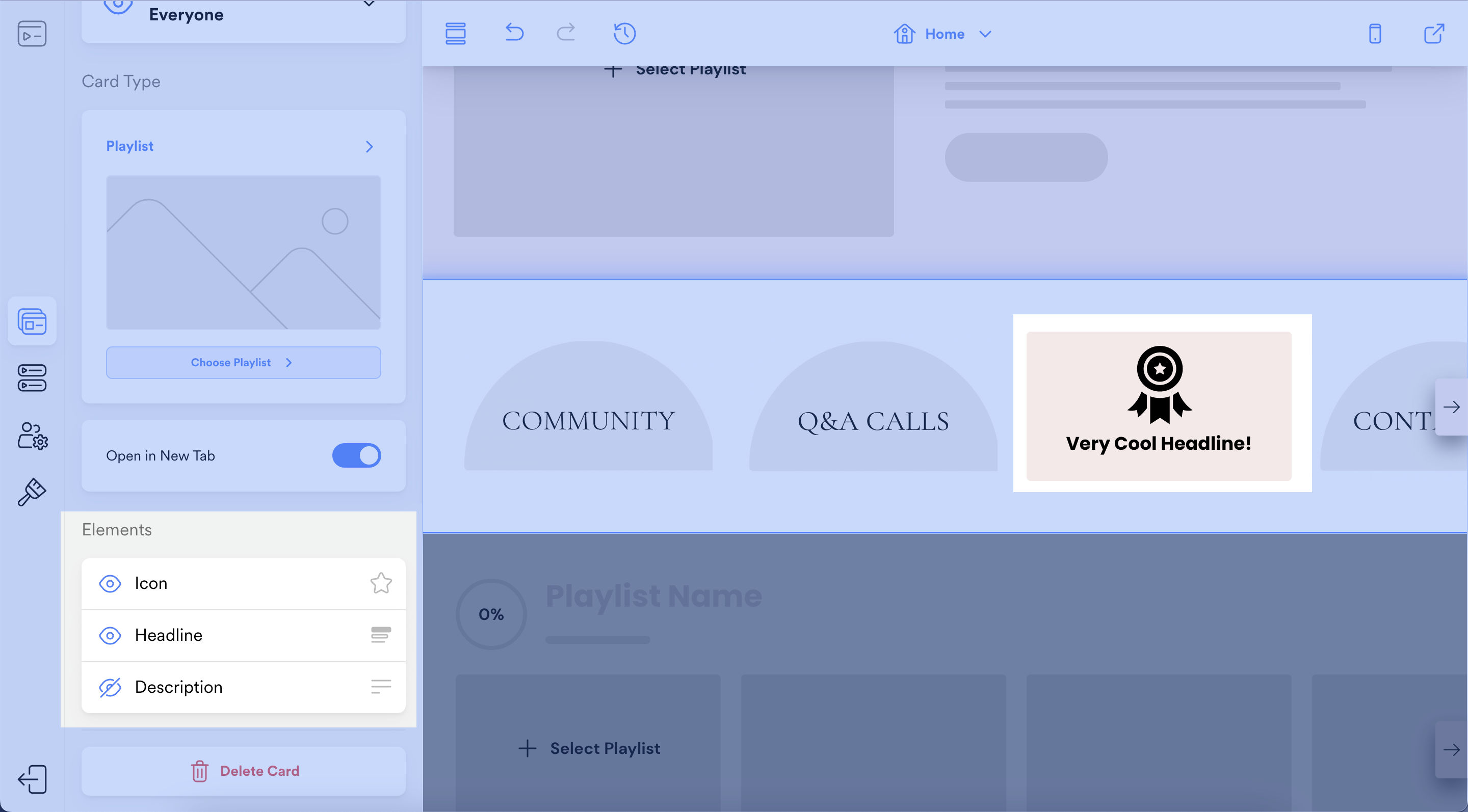The image size is (1468, 812).
Task: Switch to mobile preview icon
Action: [x=1375, y=34]
